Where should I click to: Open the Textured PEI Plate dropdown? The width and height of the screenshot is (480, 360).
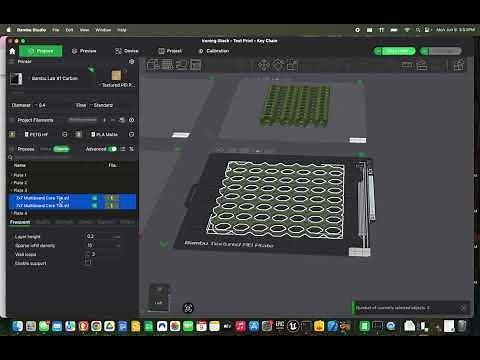click(117, 85)
